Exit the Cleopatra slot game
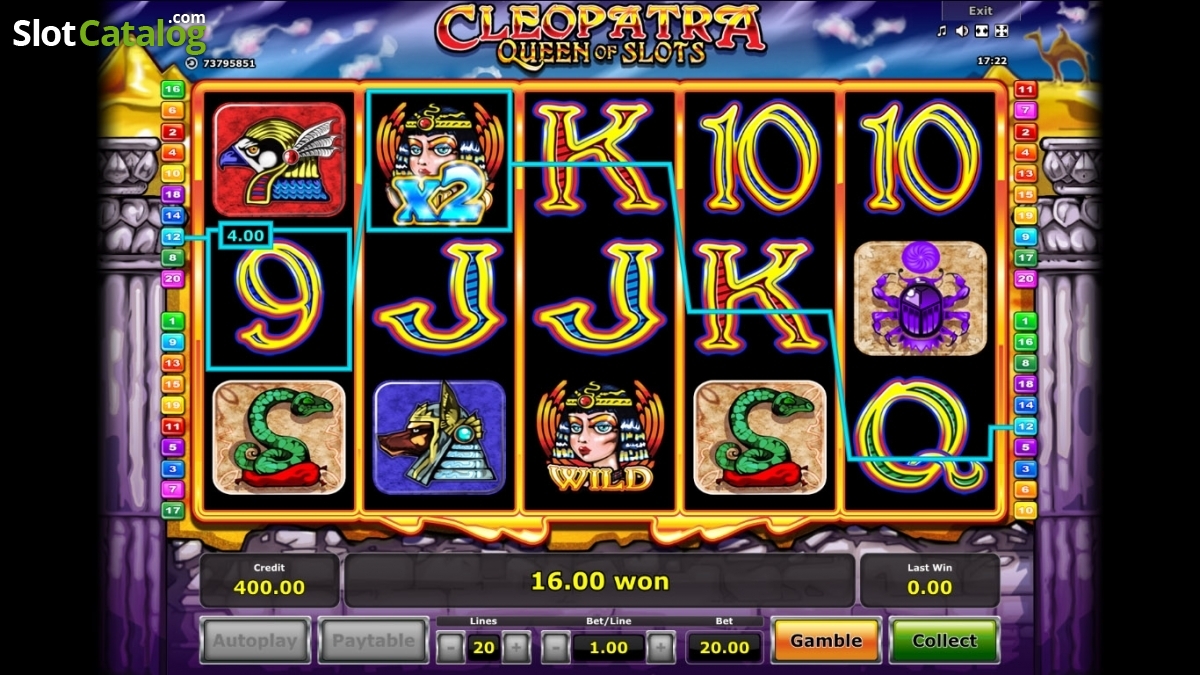This screenshot has height=675, width=1200. (980, 11)
